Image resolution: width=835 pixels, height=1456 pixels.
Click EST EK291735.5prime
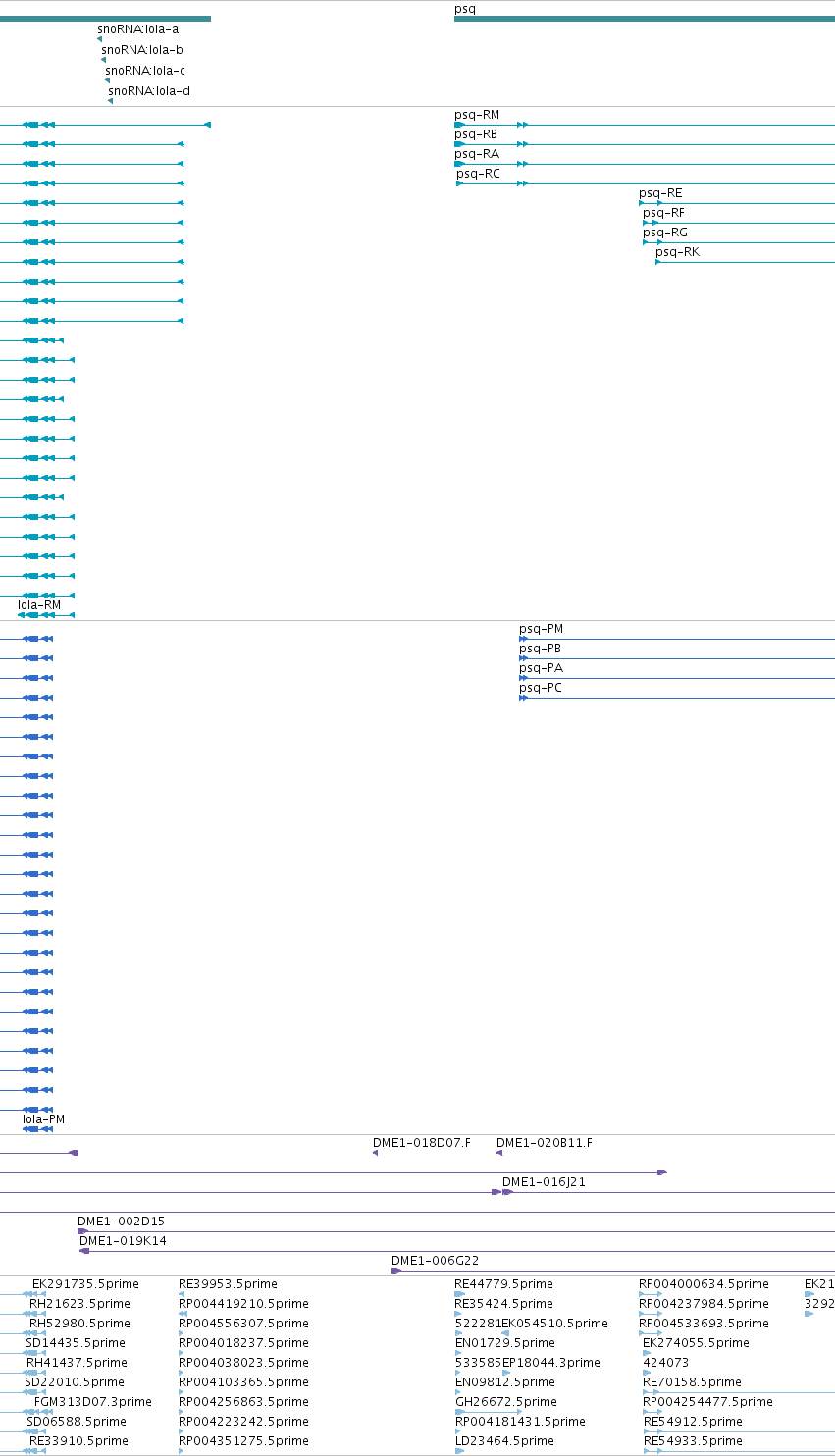click(x=85, y=1284)
